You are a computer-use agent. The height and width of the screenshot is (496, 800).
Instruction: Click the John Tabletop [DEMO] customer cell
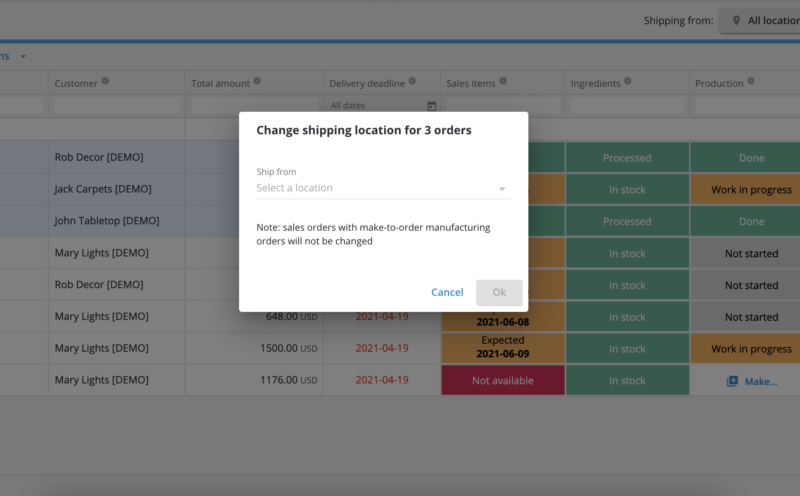pyautogui.click(x=116, y=220)
